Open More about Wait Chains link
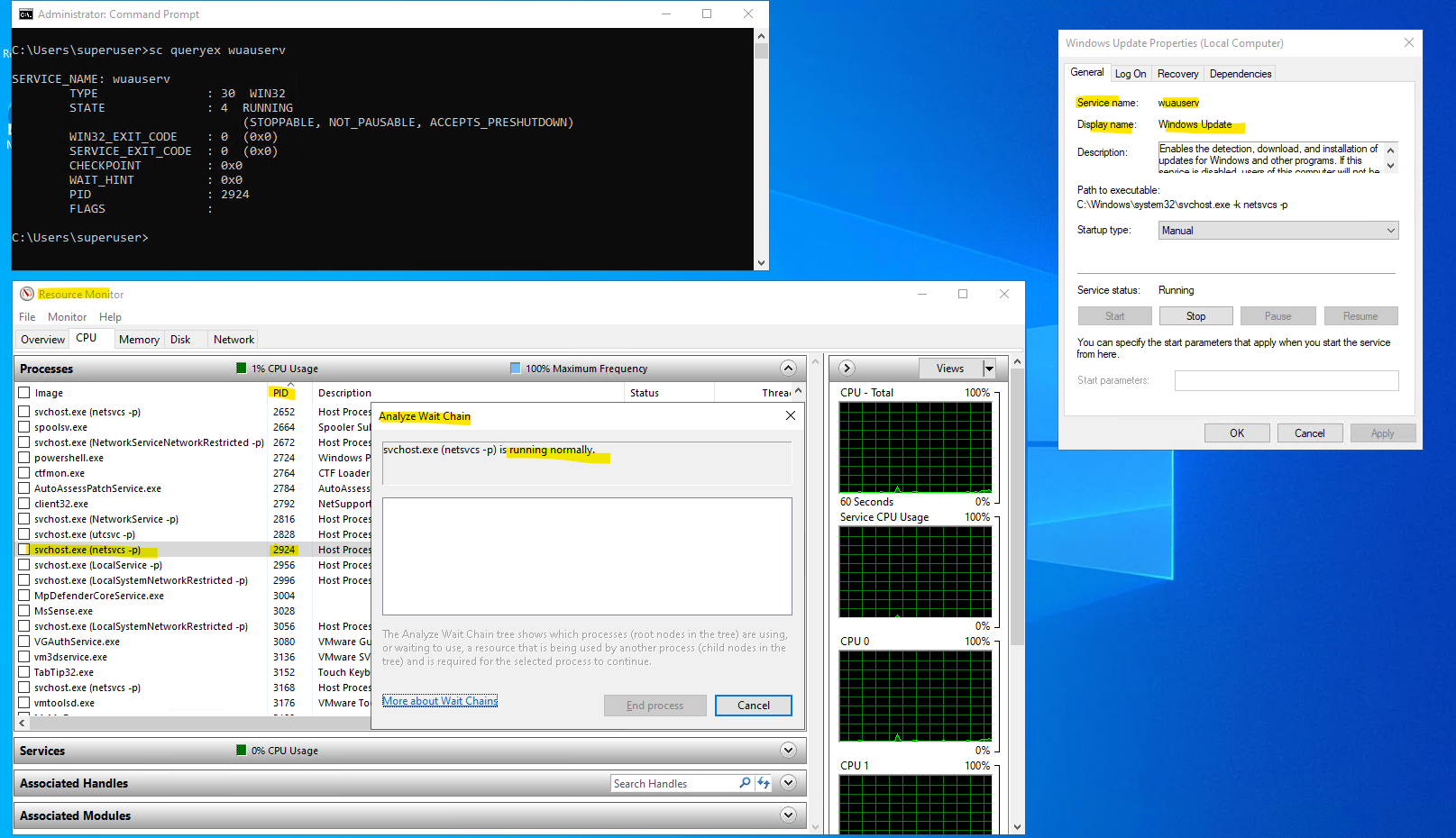 (440, 701)
